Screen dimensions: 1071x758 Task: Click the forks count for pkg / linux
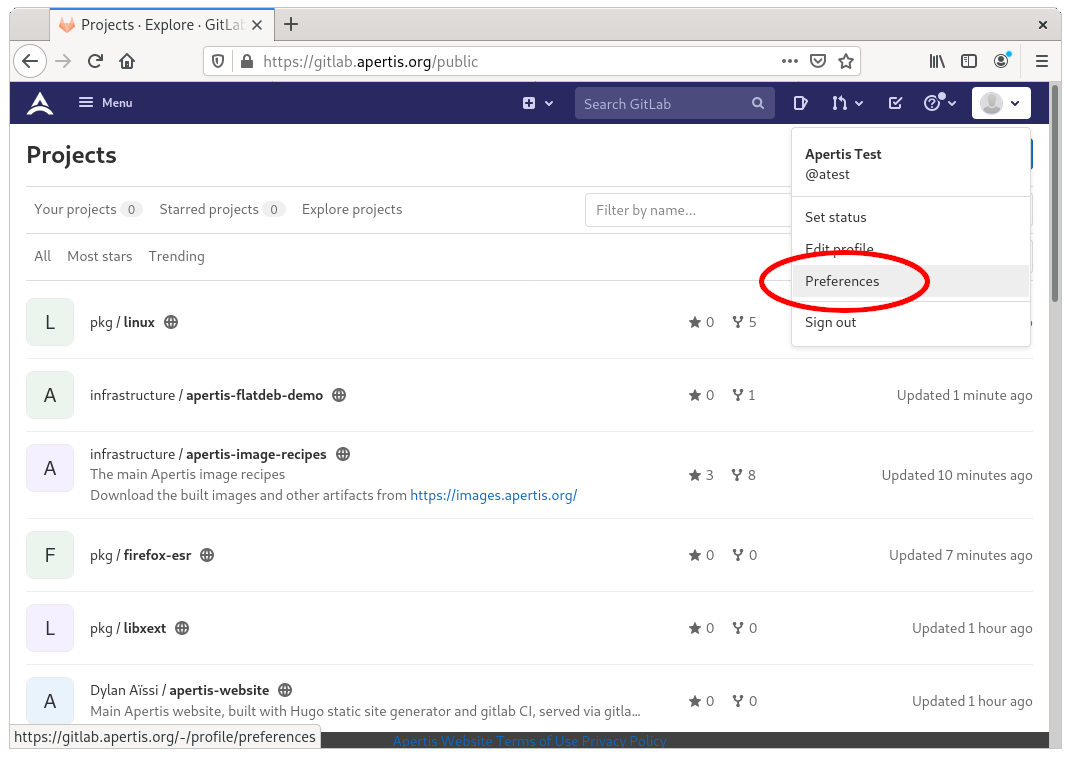pos(744,322)
